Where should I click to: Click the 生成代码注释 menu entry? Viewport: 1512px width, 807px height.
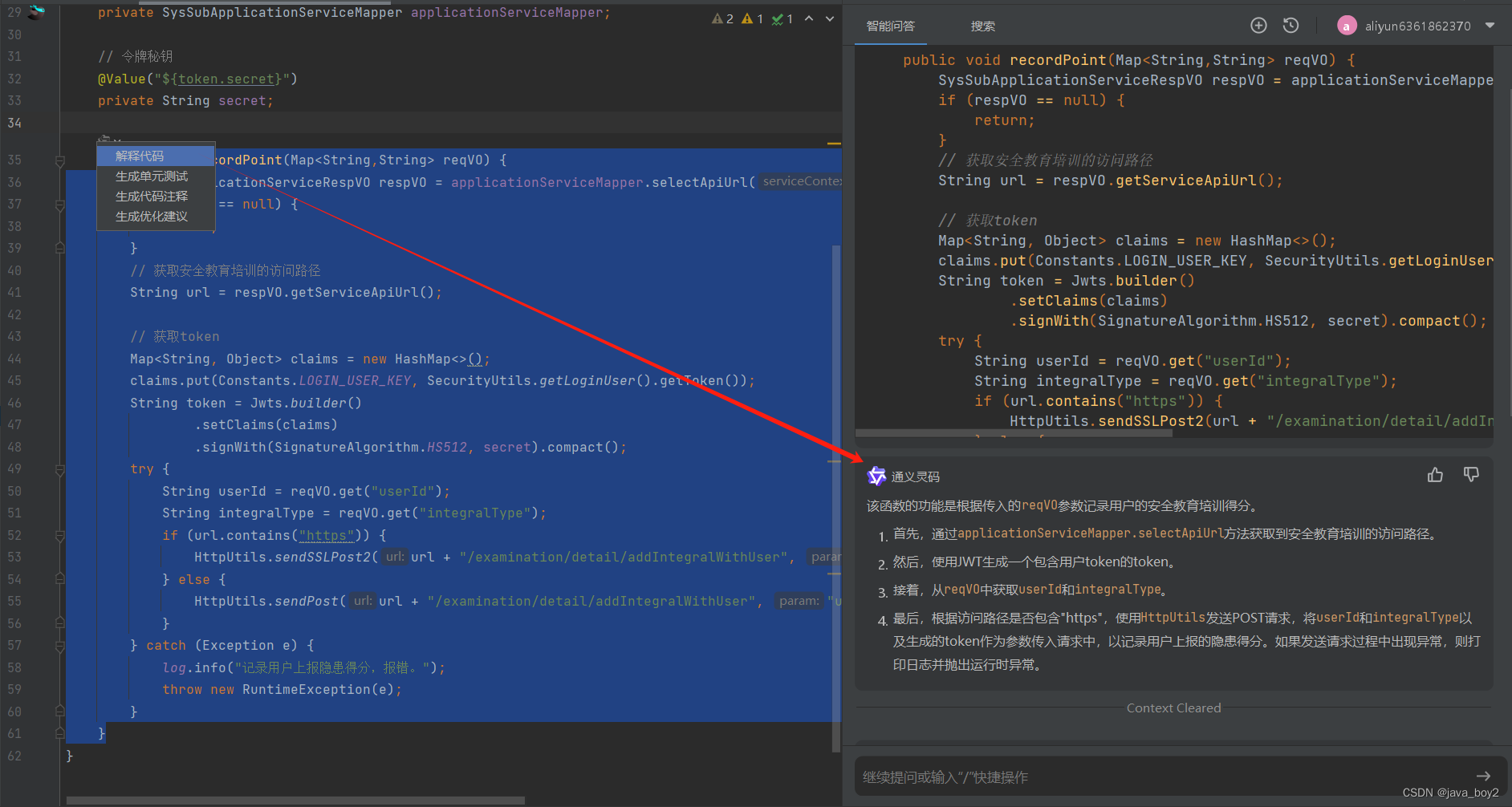[156, 196]
